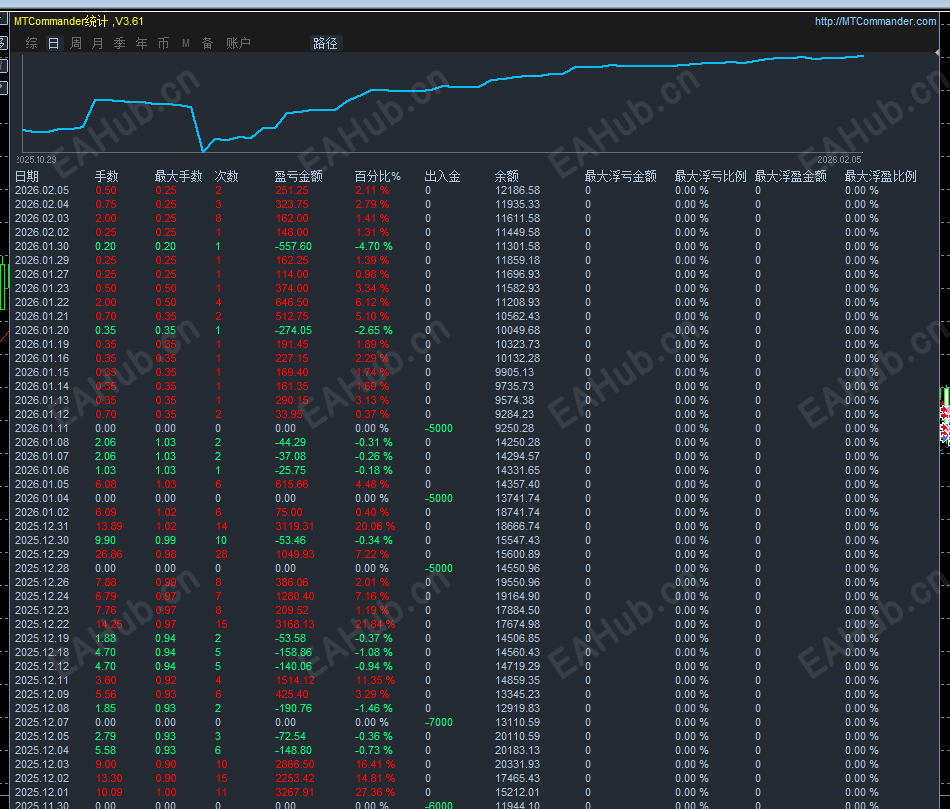Click the 最大浮亏金额 column header
Screen dimensions: 950x809
620,176
